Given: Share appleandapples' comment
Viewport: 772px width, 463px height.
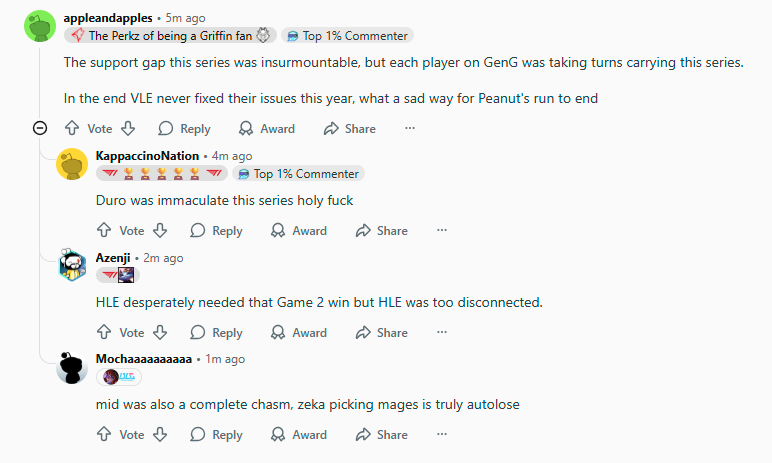Looking at the screenshot, I should click(350, 128).
